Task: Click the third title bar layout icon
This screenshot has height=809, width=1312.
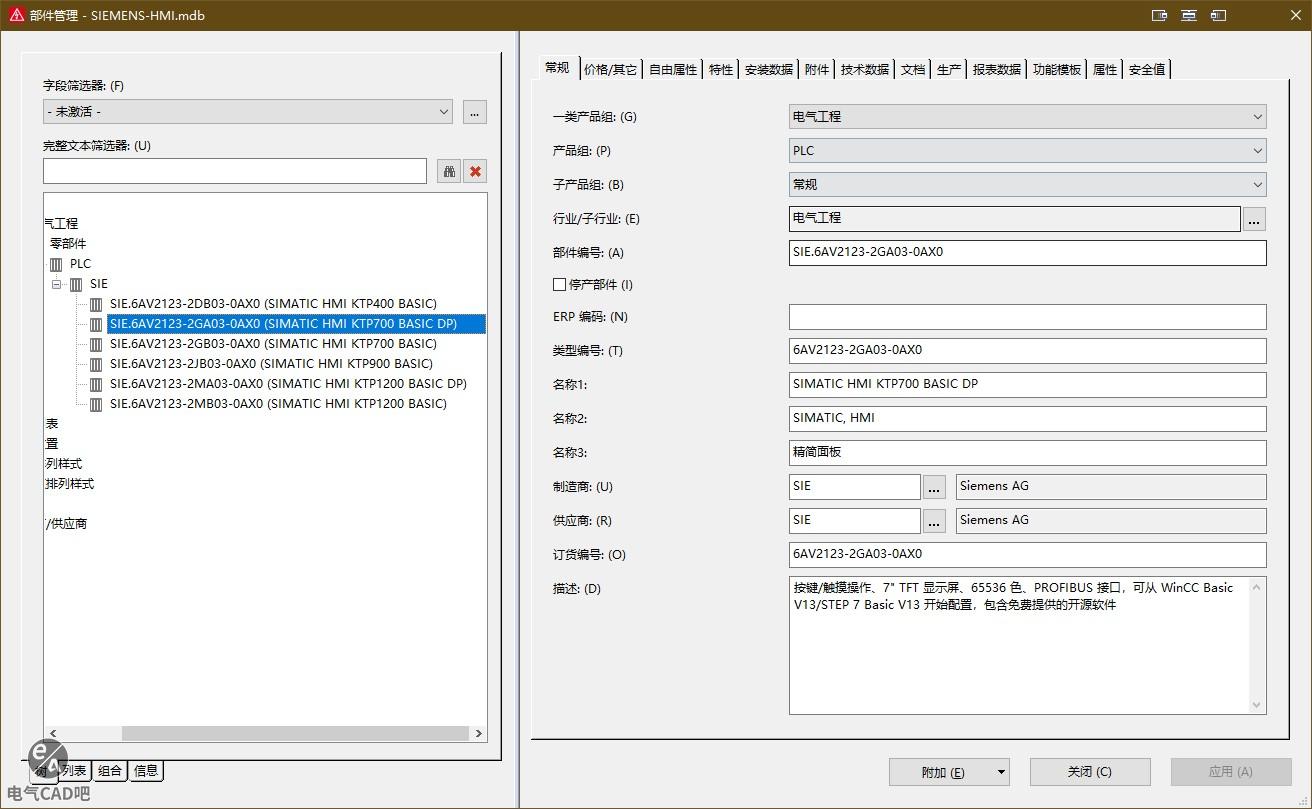Action: [1218, 15]
